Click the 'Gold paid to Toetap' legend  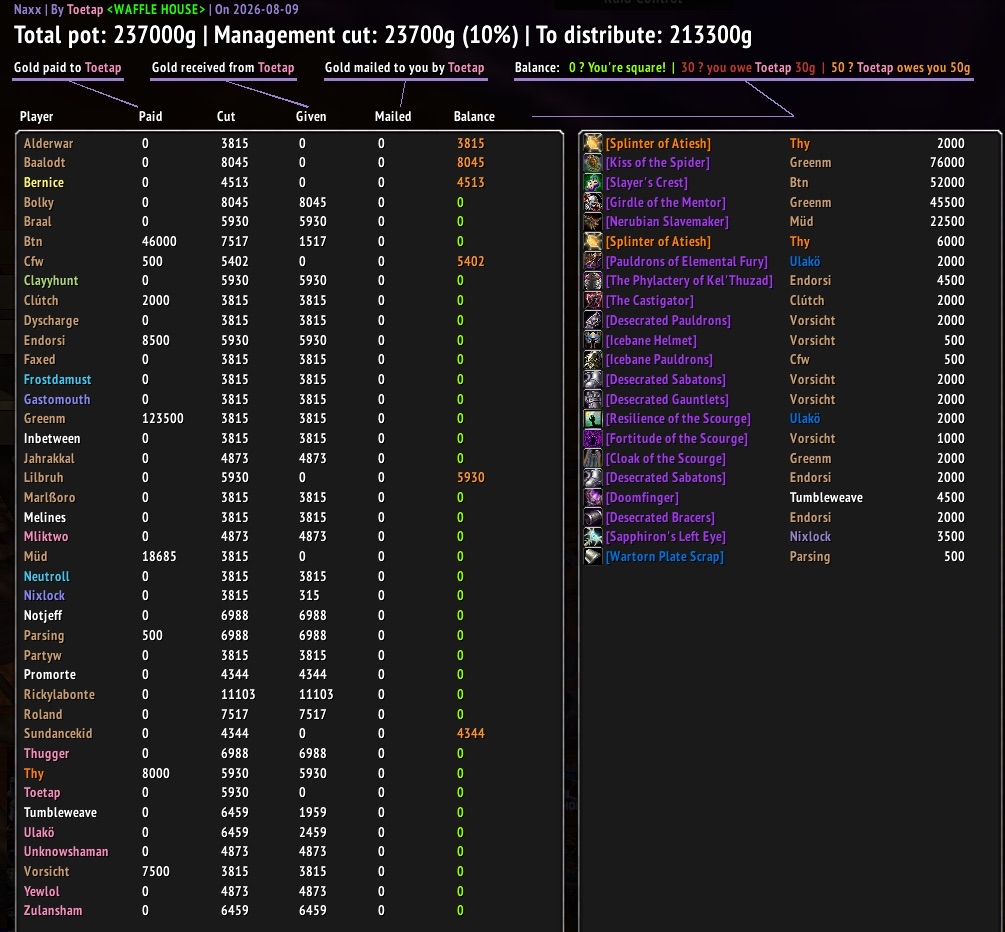[x=67, y=67]
